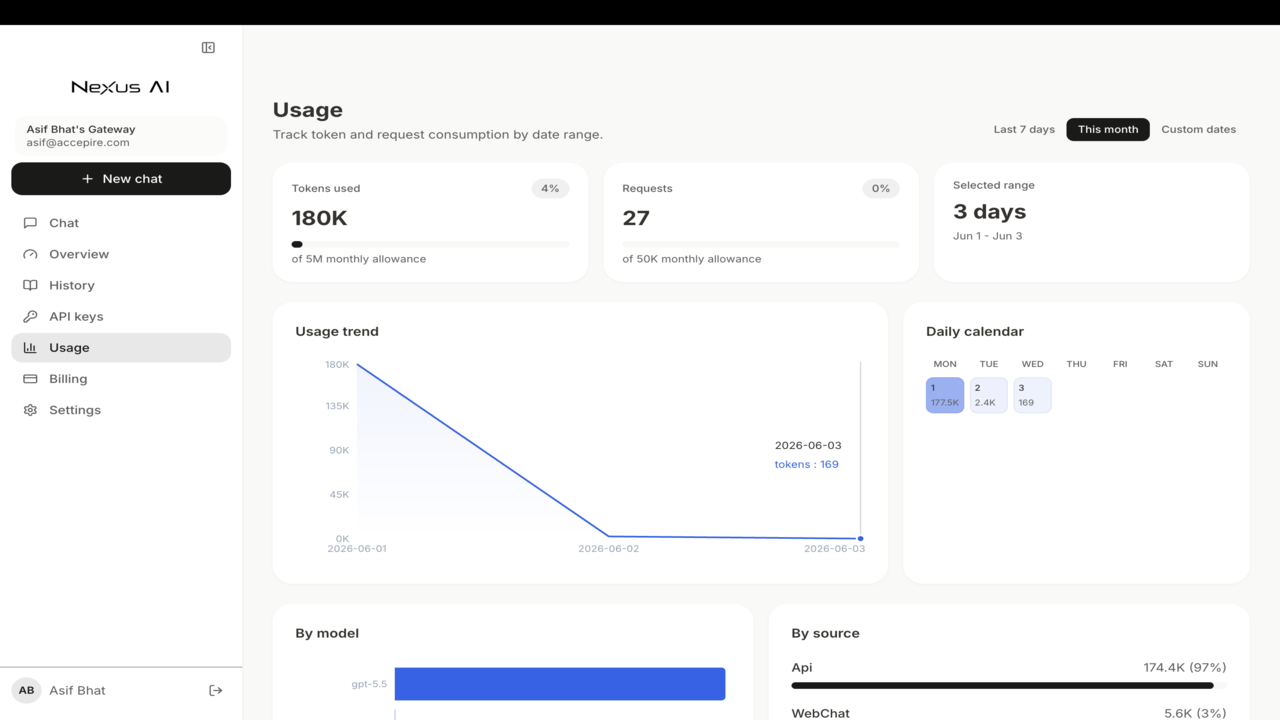Click the of 5M monthly allowance text
Screen dimensions: 1280x720
[359, 259]
